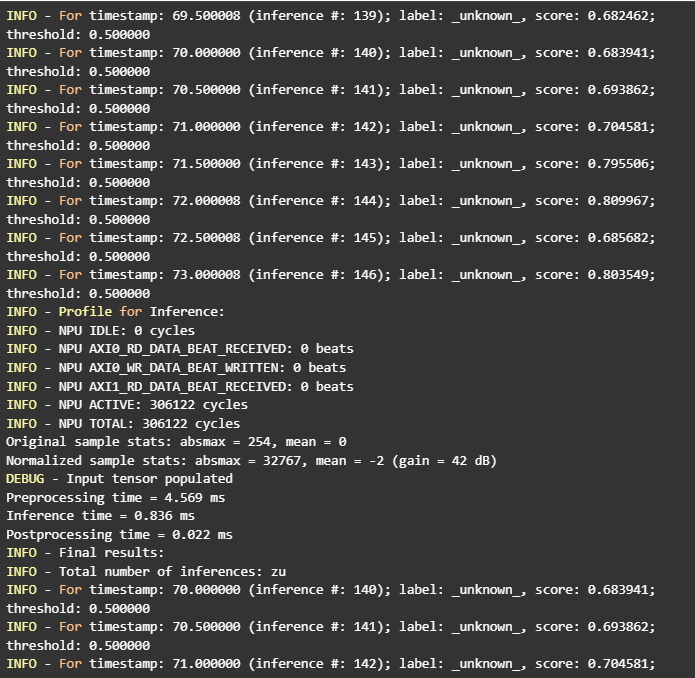Click the 'Profile for Inference' line
The width and height of the screenshot is (695, 678).
tap(115, 312)
